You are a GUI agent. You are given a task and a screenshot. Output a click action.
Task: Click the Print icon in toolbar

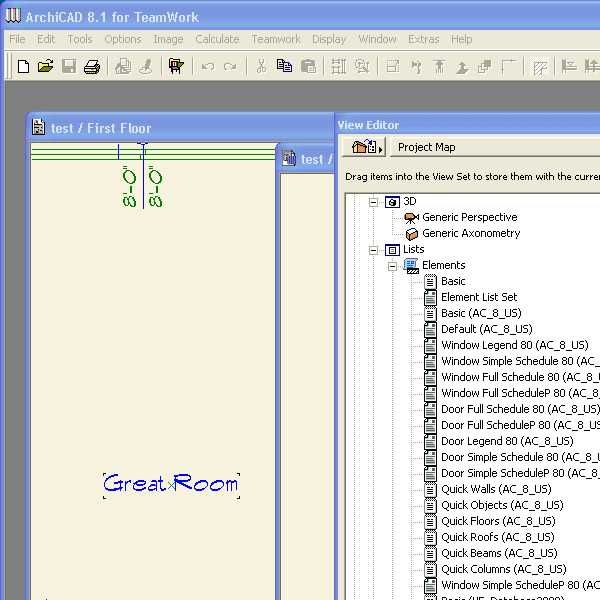click(x=92, y=67)
